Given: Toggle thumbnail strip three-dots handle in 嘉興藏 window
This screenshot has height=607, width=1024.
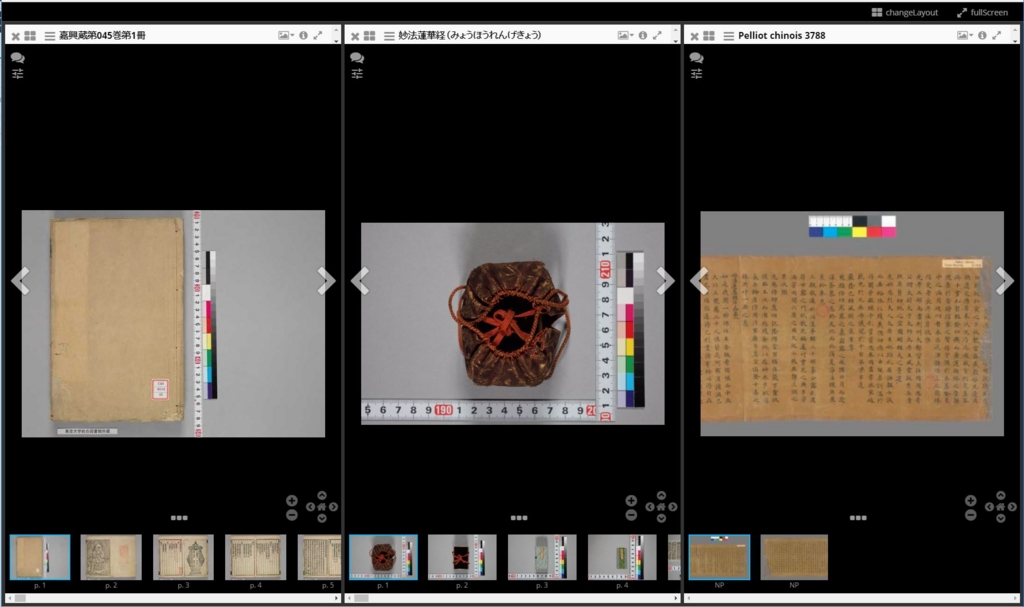Looking at the screenshot, I should point(179,517).
